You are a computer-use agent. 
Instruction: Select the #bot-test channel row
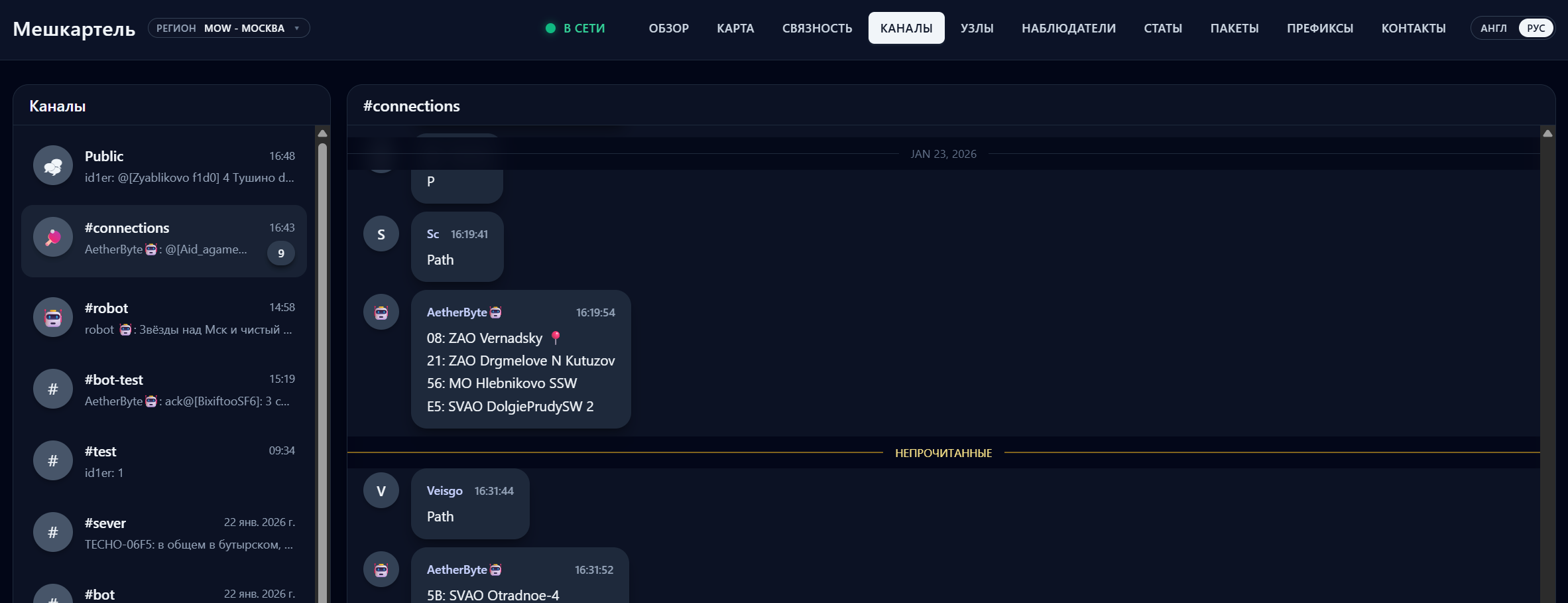click(164, 389)
